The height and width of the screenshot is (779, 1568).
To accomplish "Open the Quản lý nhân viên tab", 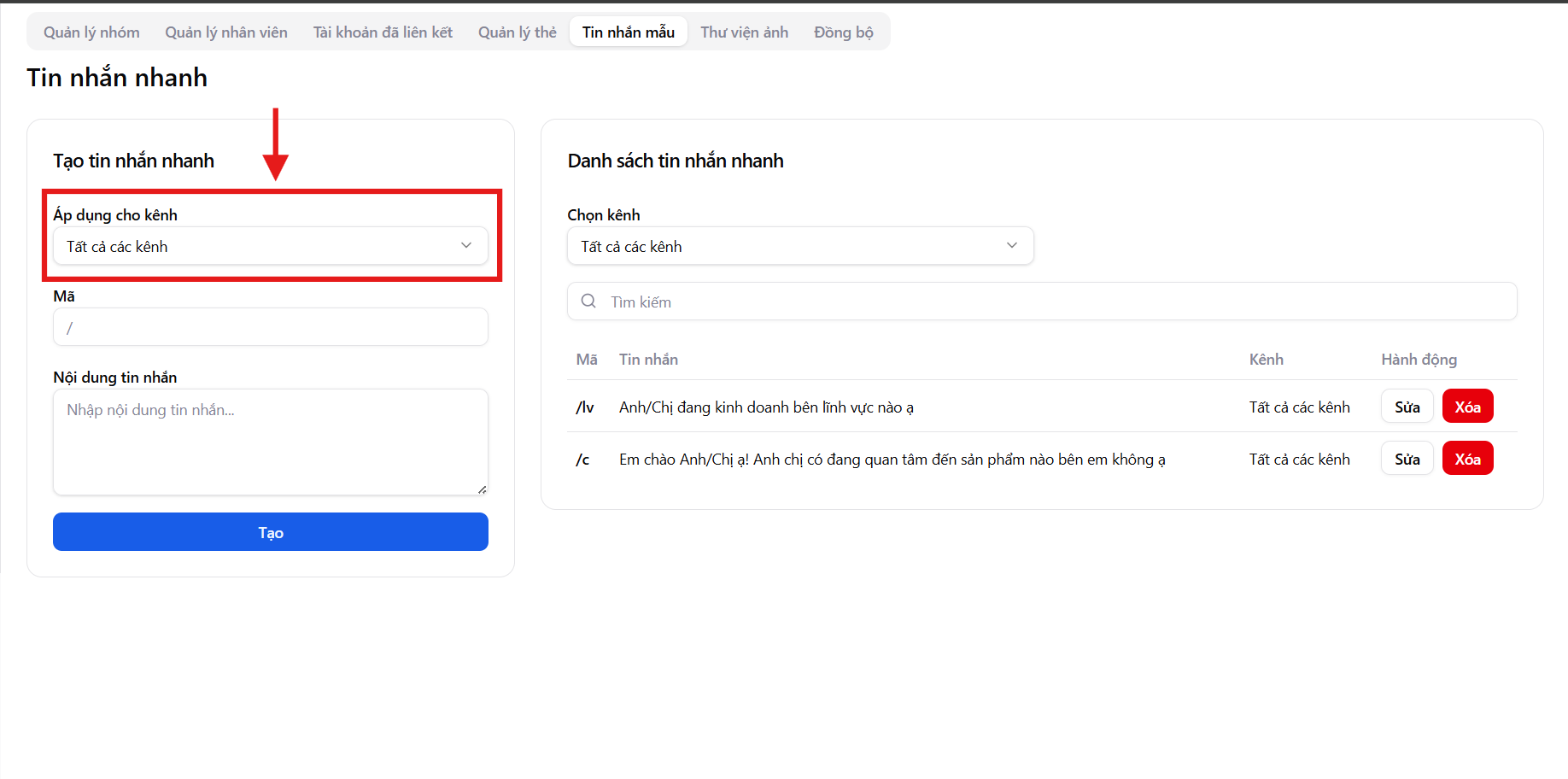I will click(226, 32).
